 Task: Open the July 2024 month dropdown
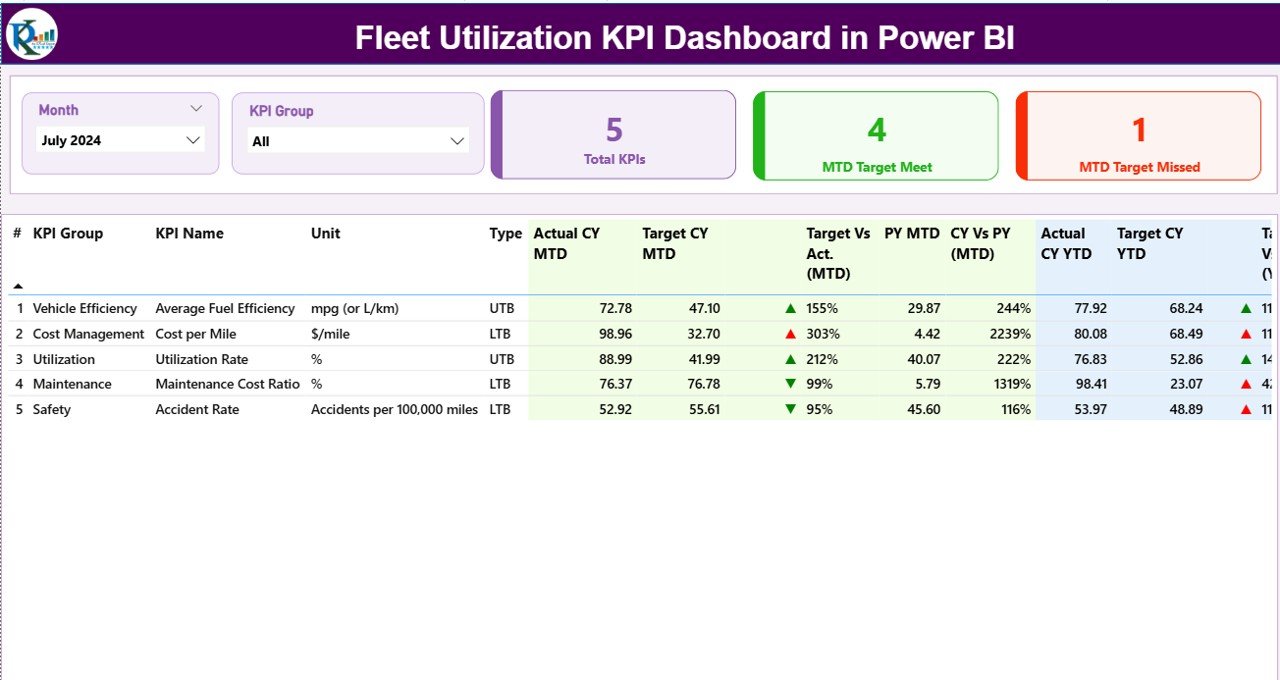click(x=193, y=141)
